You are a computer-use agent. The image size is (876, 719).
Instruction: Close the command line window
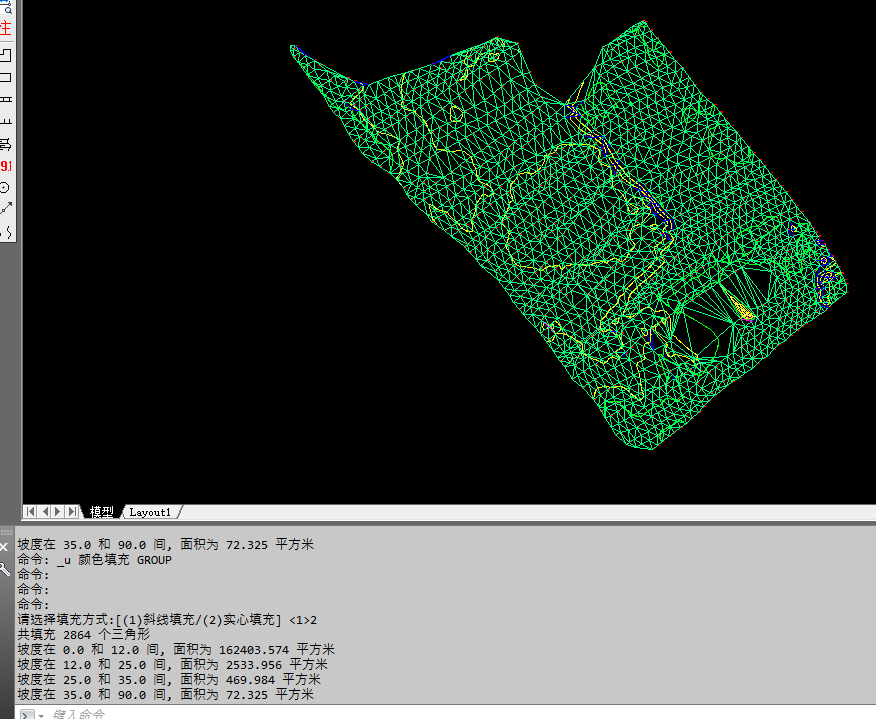pos(5,547)
